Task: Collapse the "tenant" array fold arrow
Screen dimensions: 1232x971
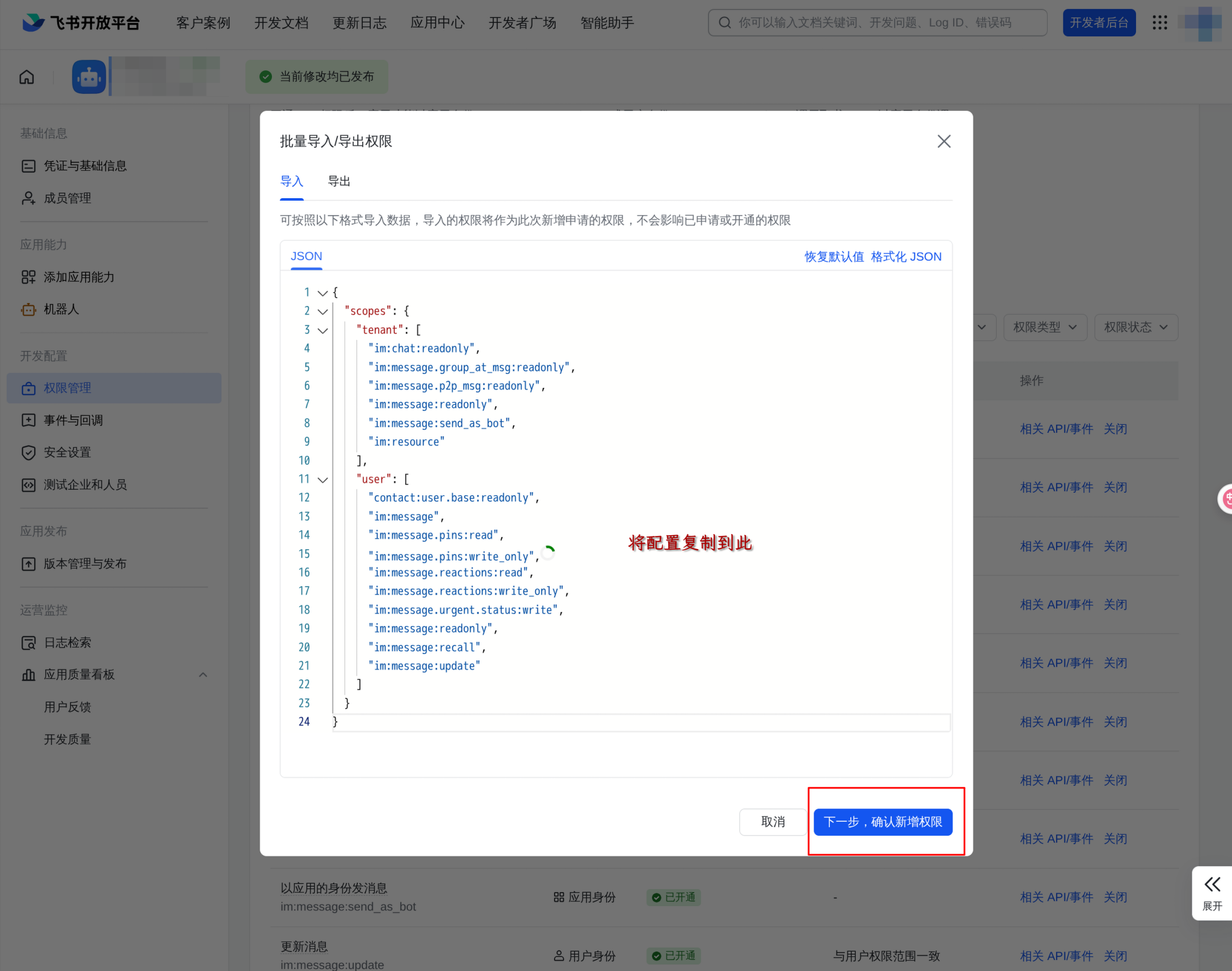Action: 323,330
